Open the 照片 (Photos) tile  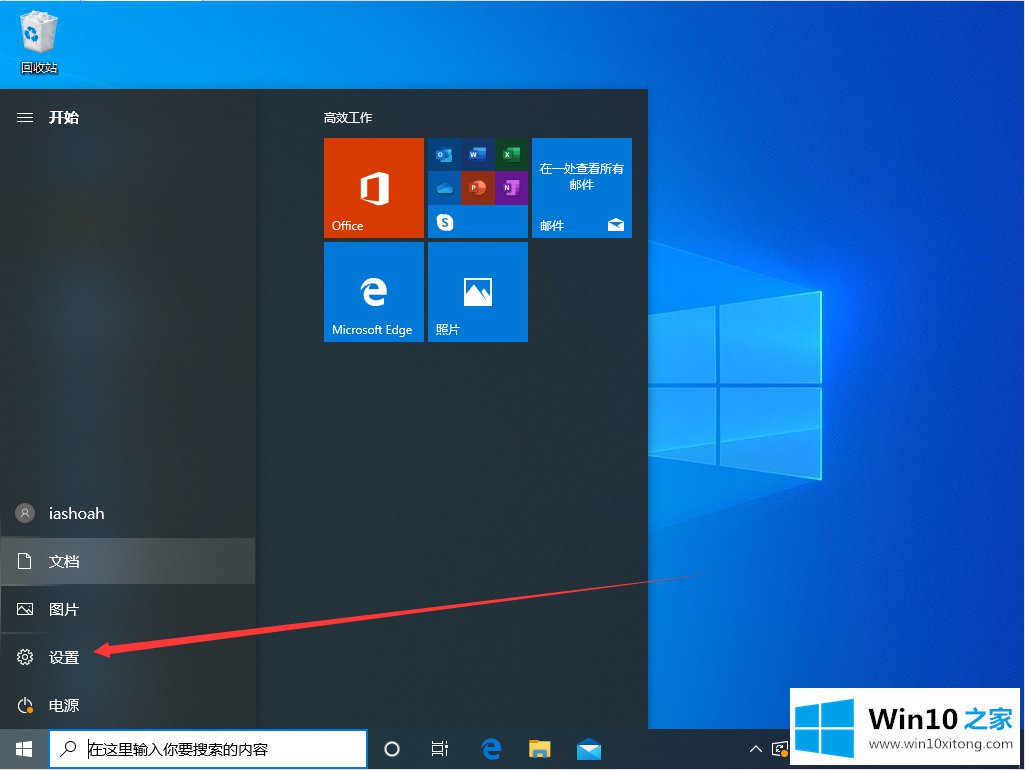[x=477, y=292]
